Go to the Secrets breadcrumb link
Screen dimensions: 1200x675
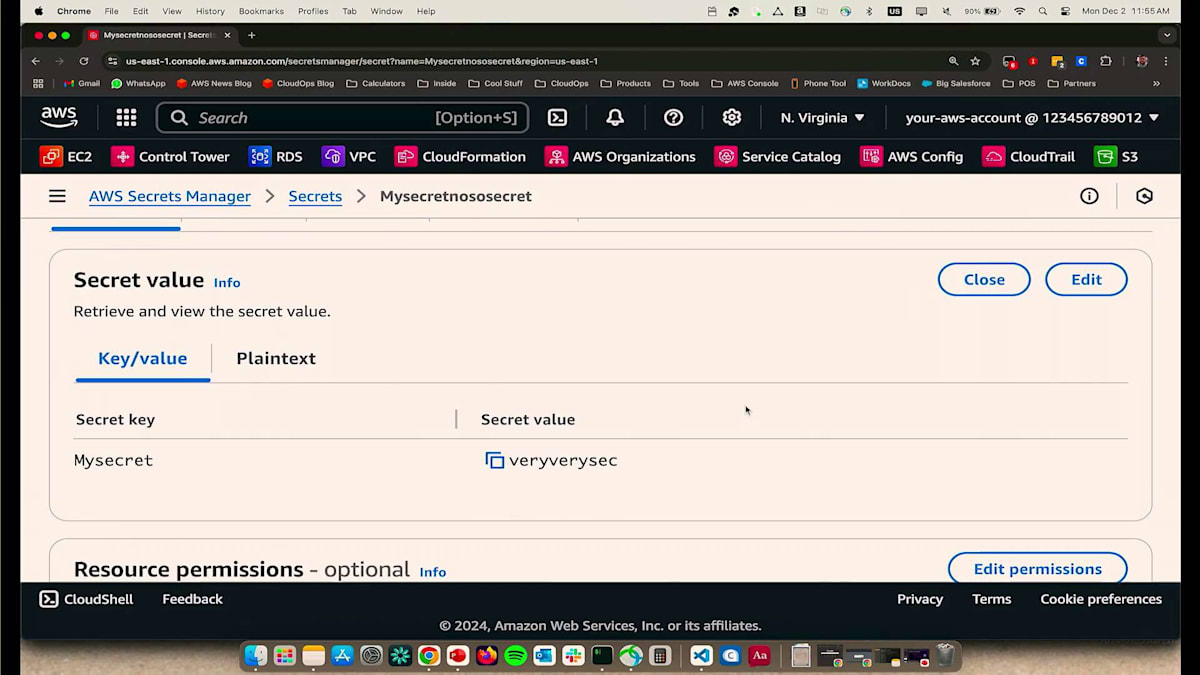pos(315,196)
